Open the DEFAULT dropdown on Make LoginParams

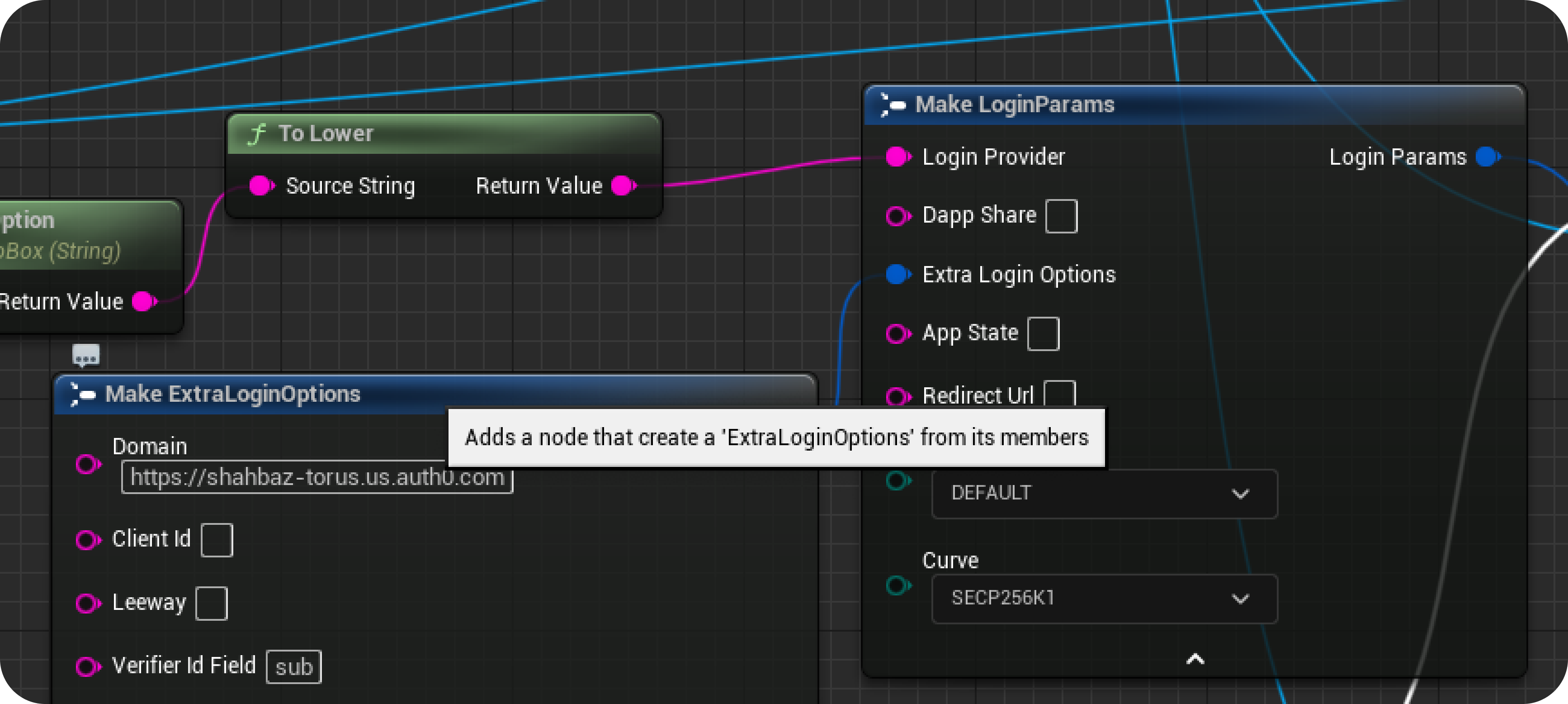pyautogui.click(x=1104, y=493)
